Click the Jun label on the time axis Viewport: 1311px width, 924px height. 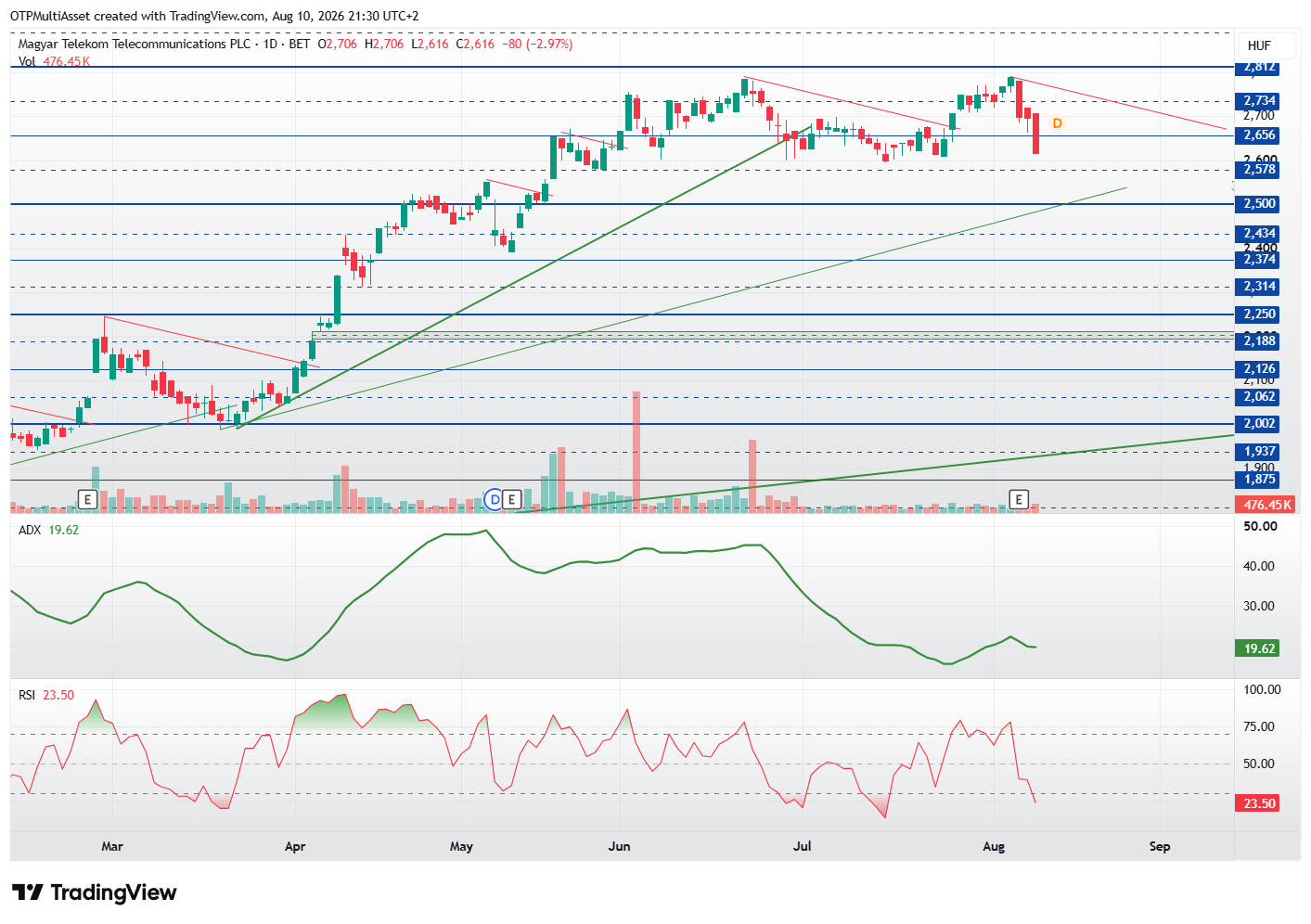point(619,846)
